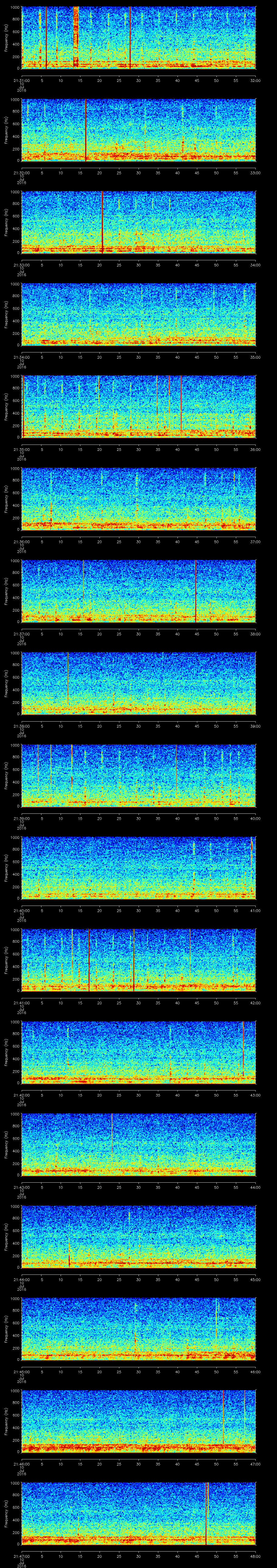The height and width of the screenshot is (1568, 277).
Task: Click the 21:46:00 start time label
Action: (21, 1464)
